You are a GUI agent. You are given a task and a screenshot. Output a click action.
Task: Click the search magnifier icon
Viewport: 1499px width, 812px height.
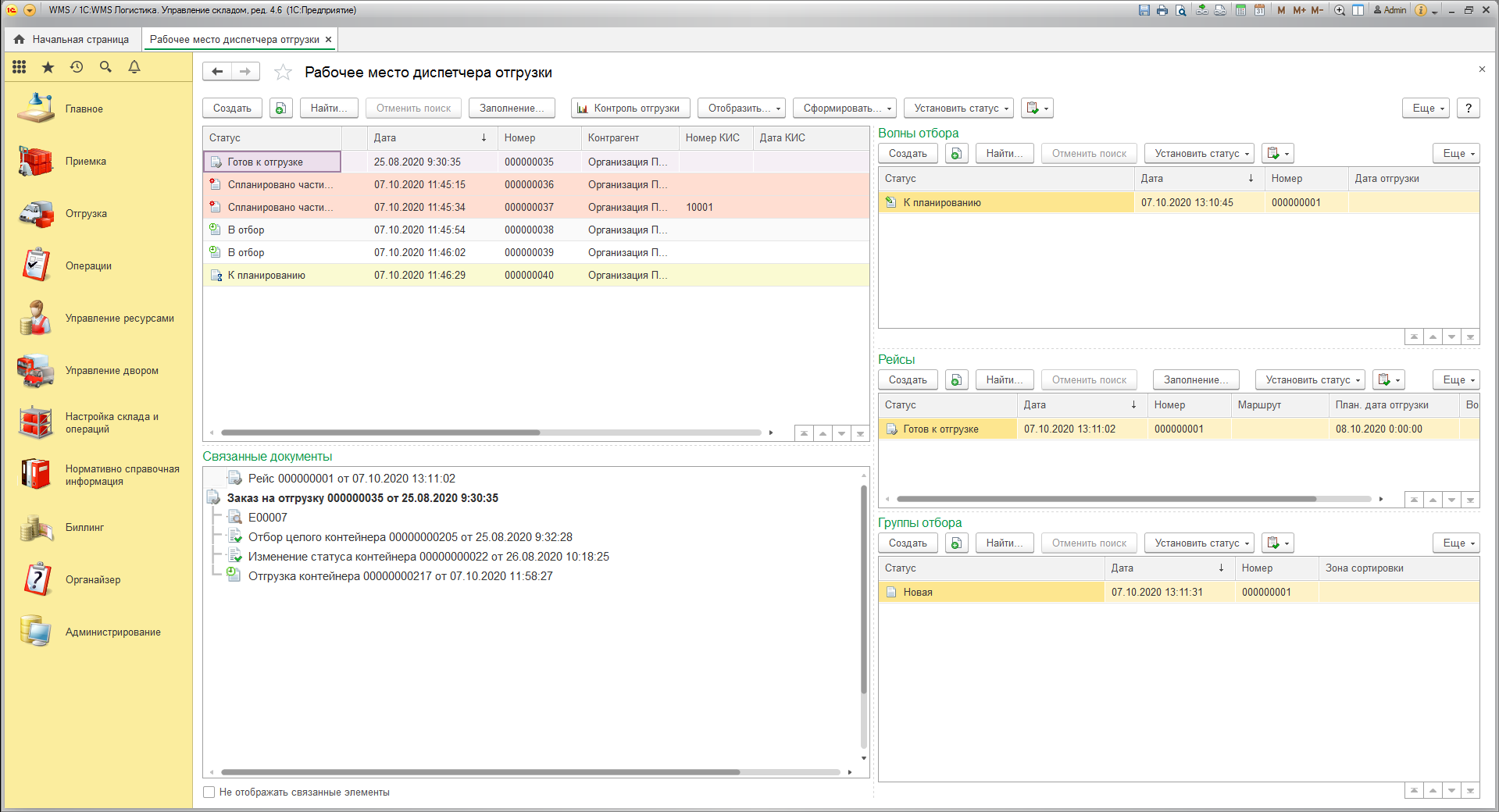tap(105, 67)
